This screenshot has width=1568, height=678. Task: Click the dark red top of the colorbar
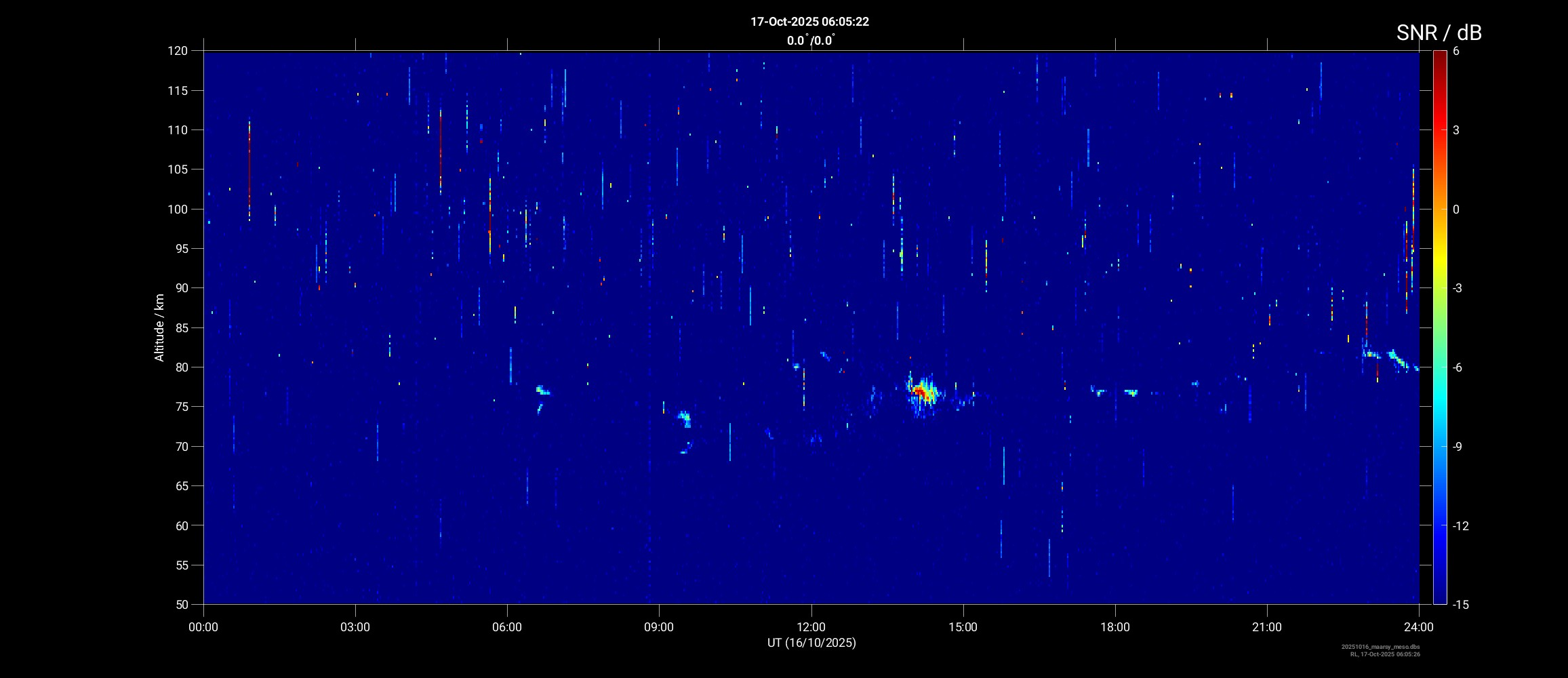[1439, 56]
